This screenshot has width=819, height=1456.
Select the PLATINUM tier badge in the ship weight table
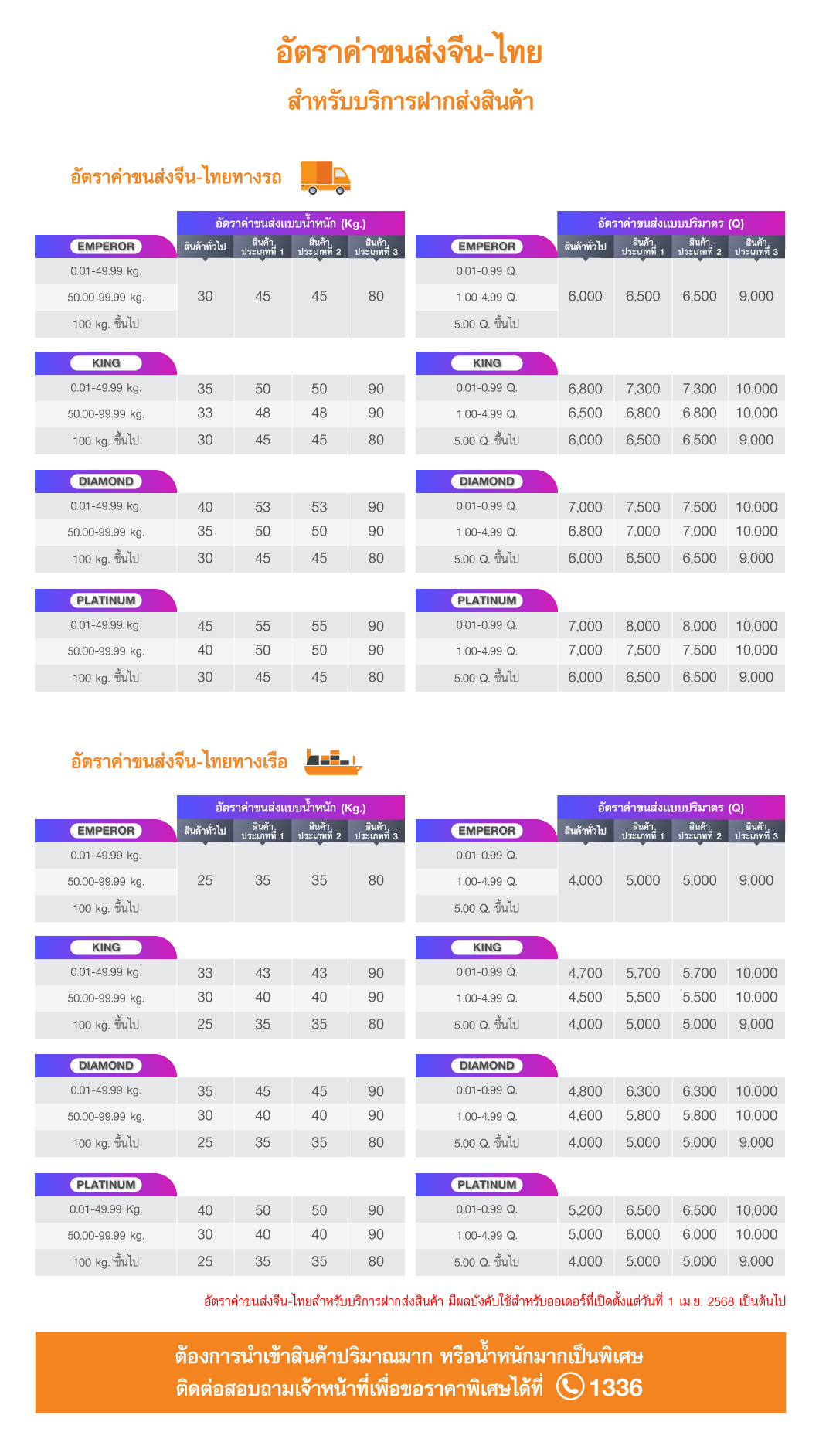tap(106, 1185)
